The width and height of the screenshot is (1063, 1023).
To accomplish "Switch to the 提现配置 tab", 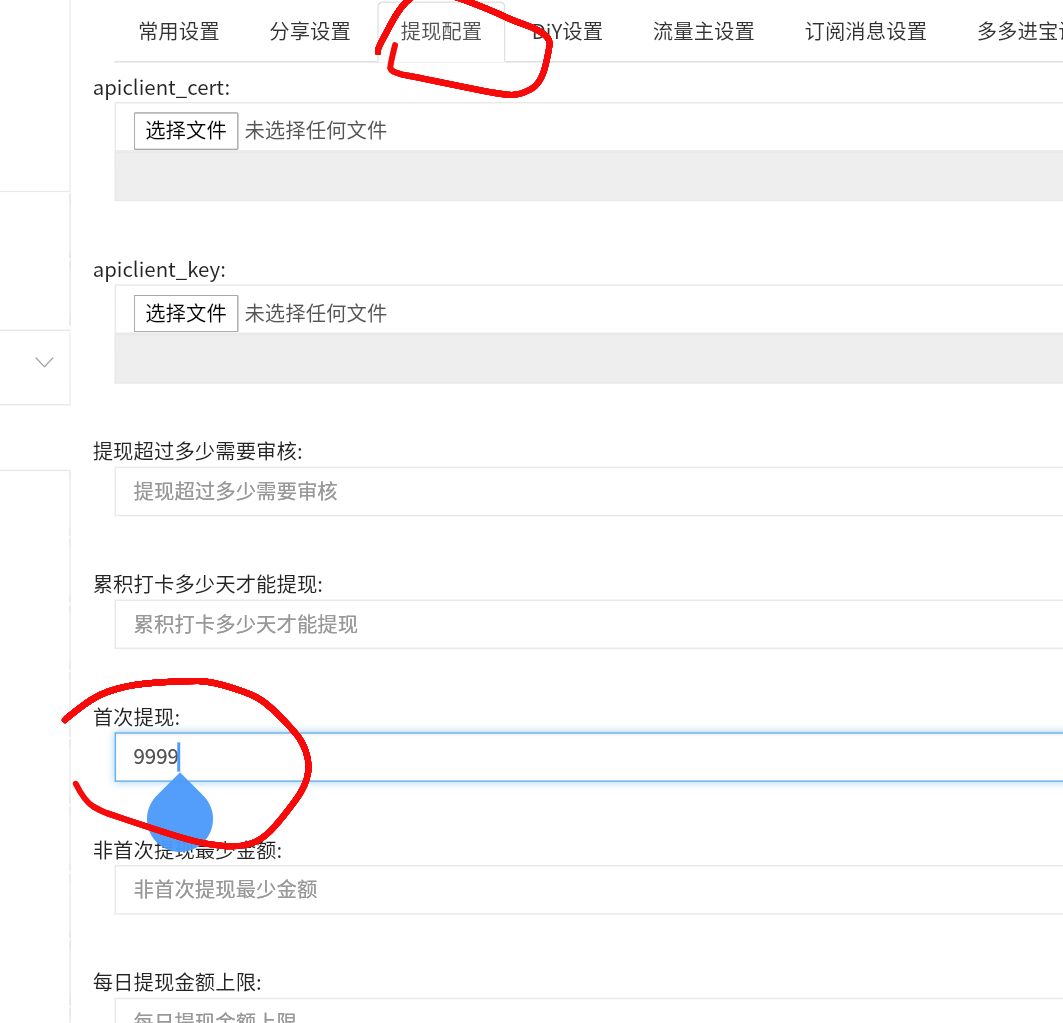I will 440,31.
